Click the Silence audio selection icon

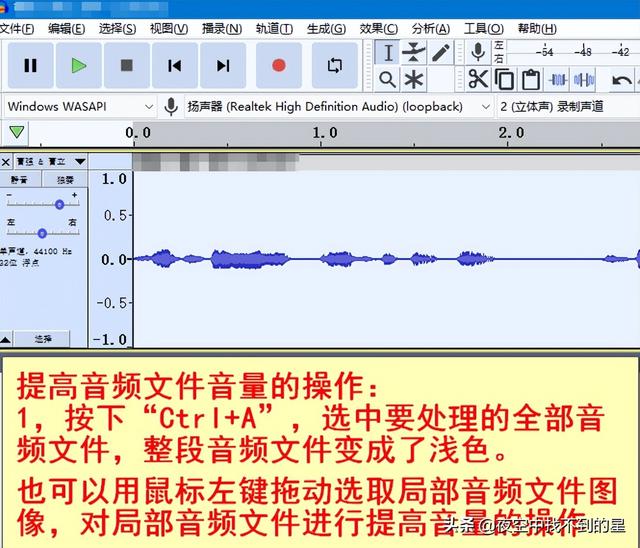click(x=584, y=80)
